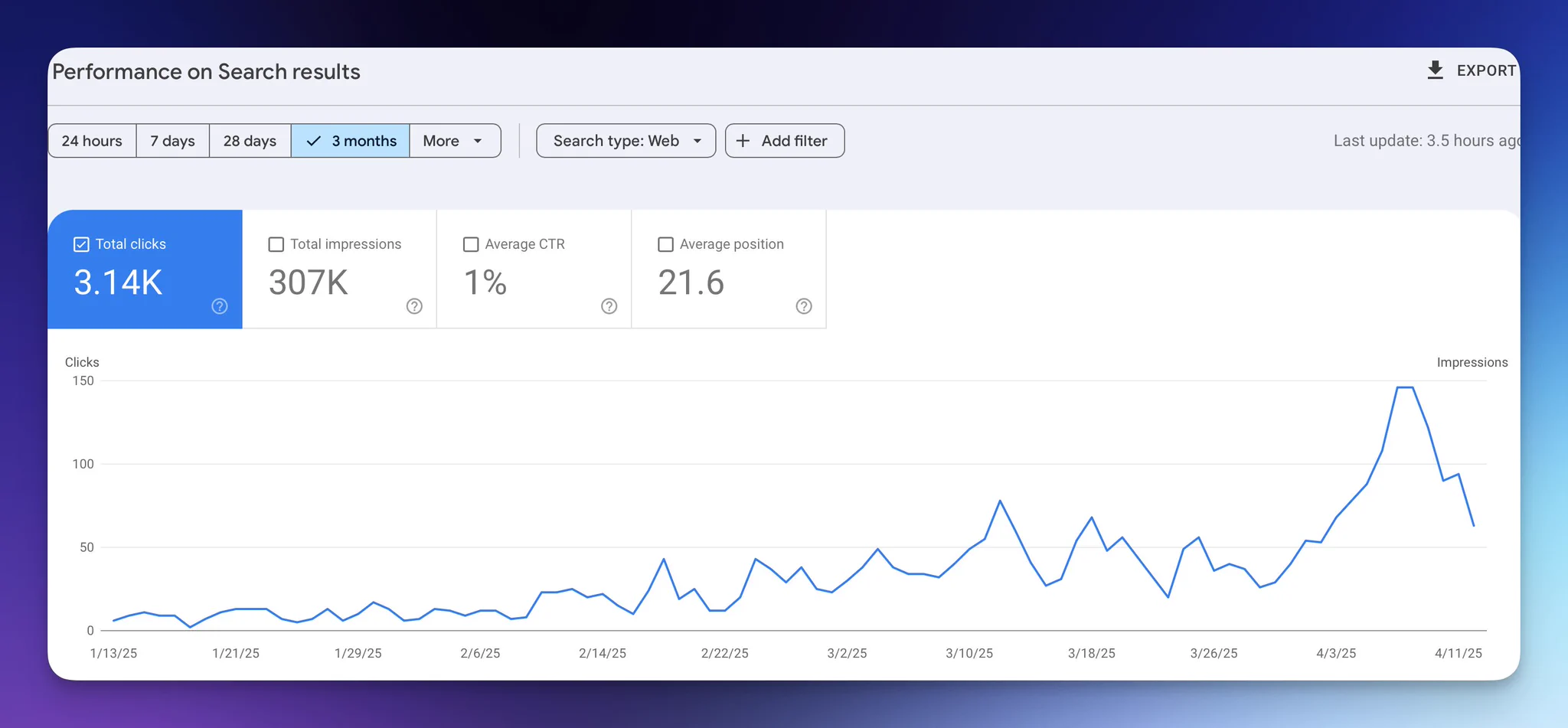The height and width of the screenshot is (728, 1568).
Task: Select the 3 months date range
Action: pyautogui.click(x=351, y=141)
